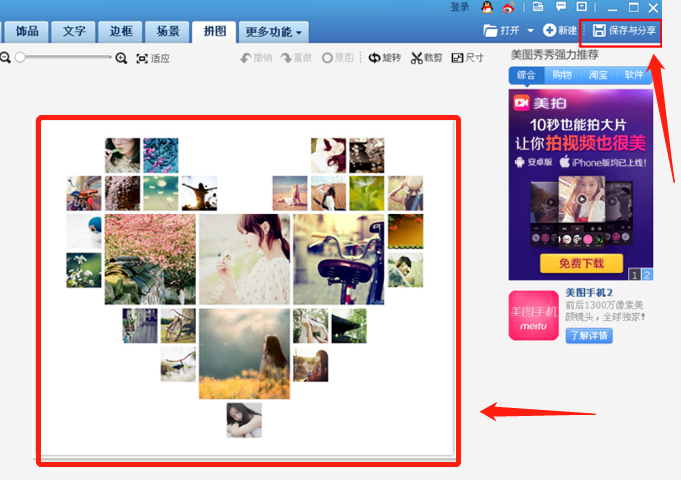This screenshot has width=681, height=480.
Task: Select the Shopping (购物) recommendation tab
Action: 562,75
